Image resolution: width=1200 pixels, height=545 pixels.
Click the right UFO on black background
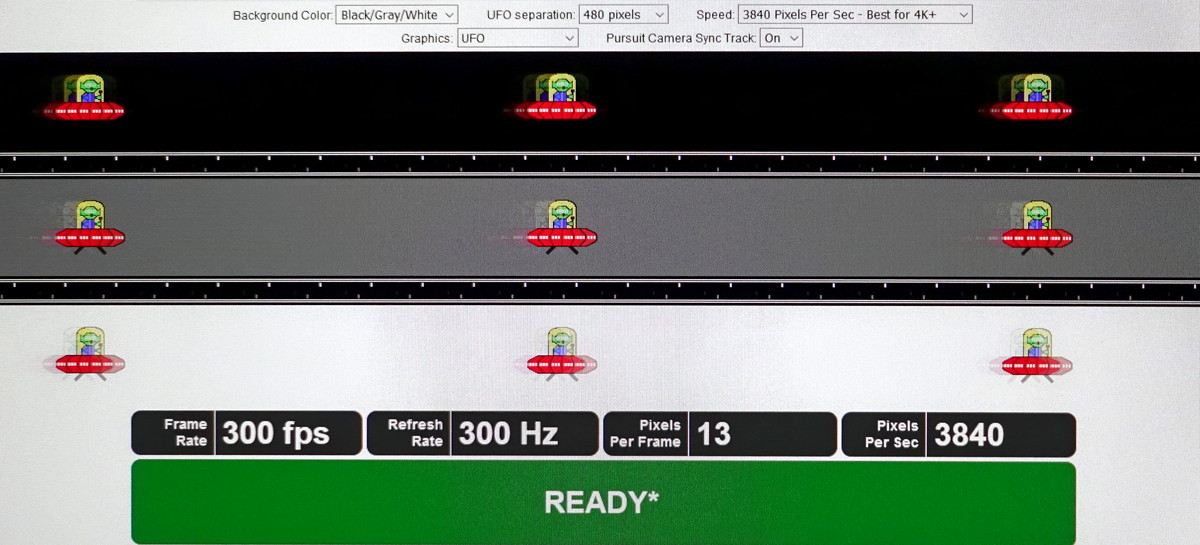[1030, 97]
